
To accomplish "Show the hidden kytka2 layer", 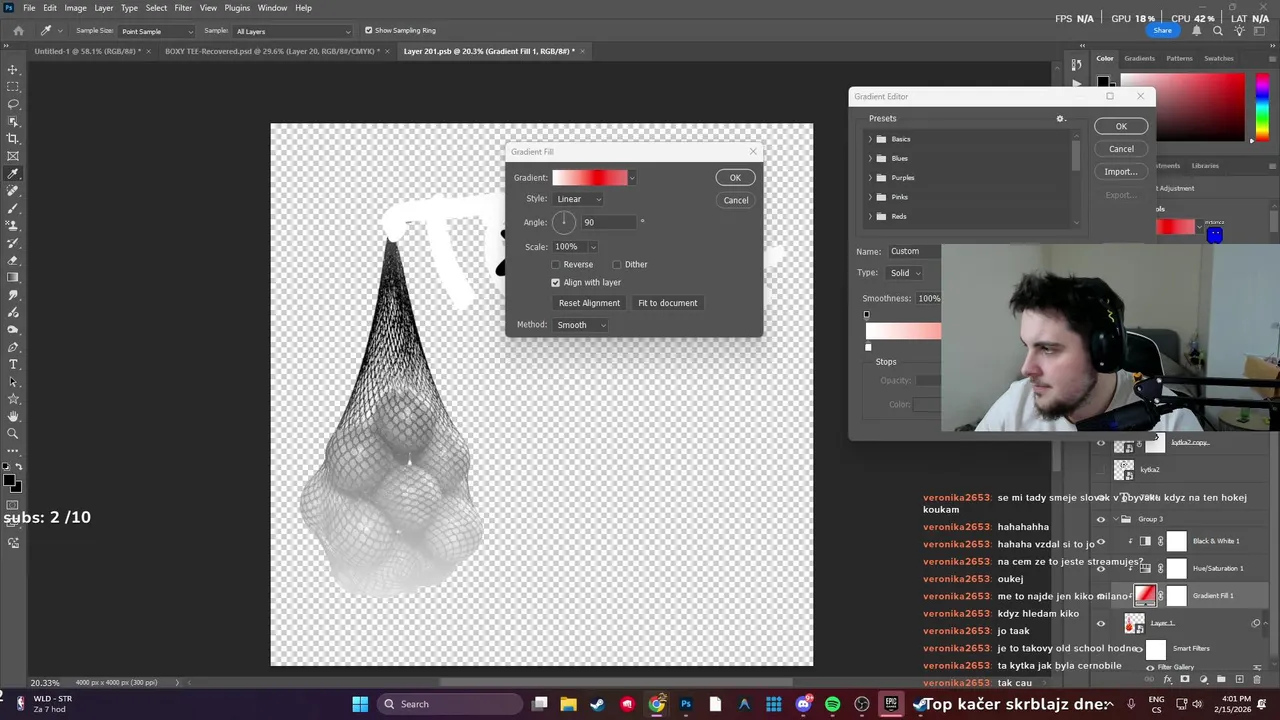I will pyautogui.click(x=1101, y=469).
